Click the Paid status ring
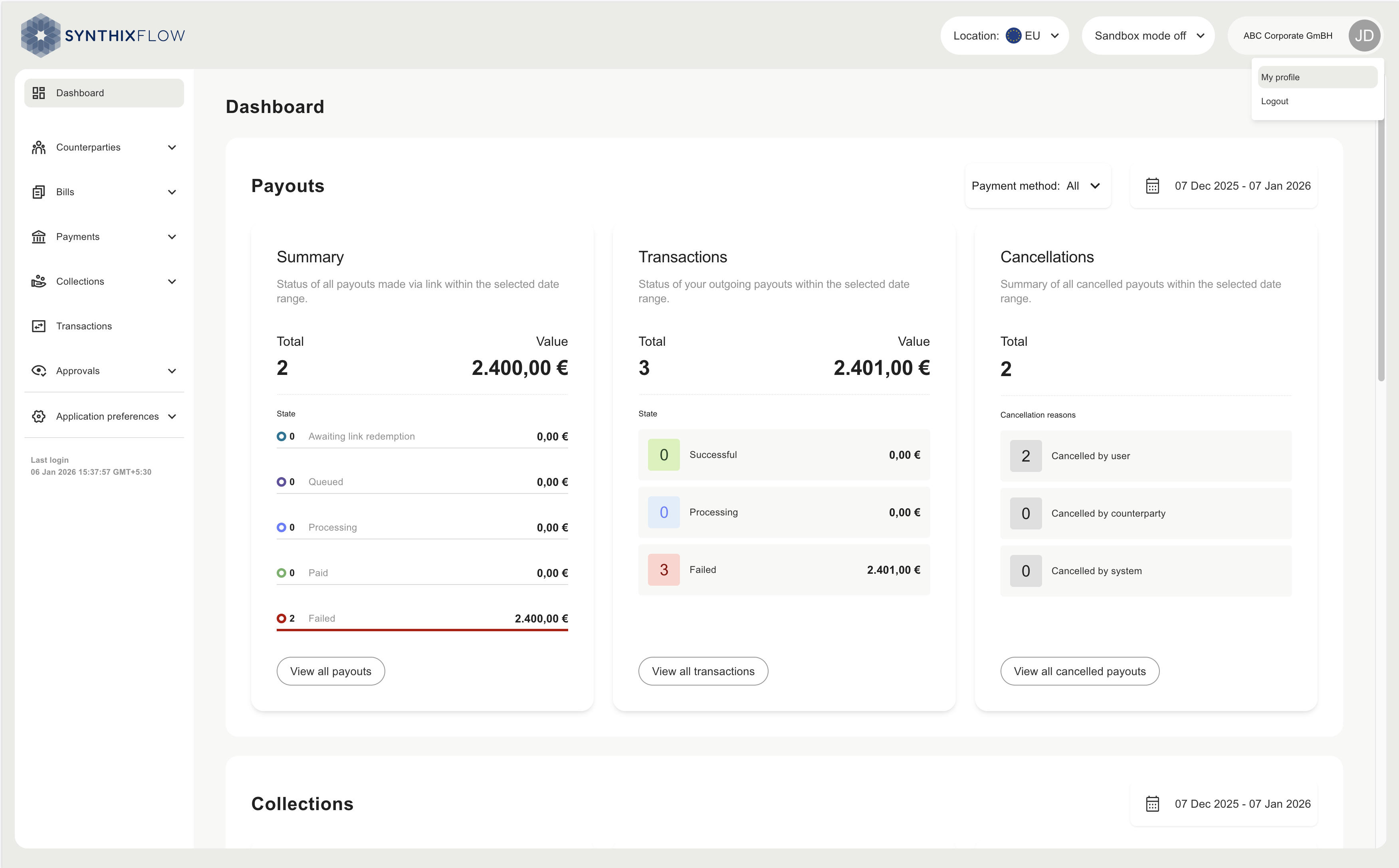This screenshot has height=868, width=1399. 281,573
